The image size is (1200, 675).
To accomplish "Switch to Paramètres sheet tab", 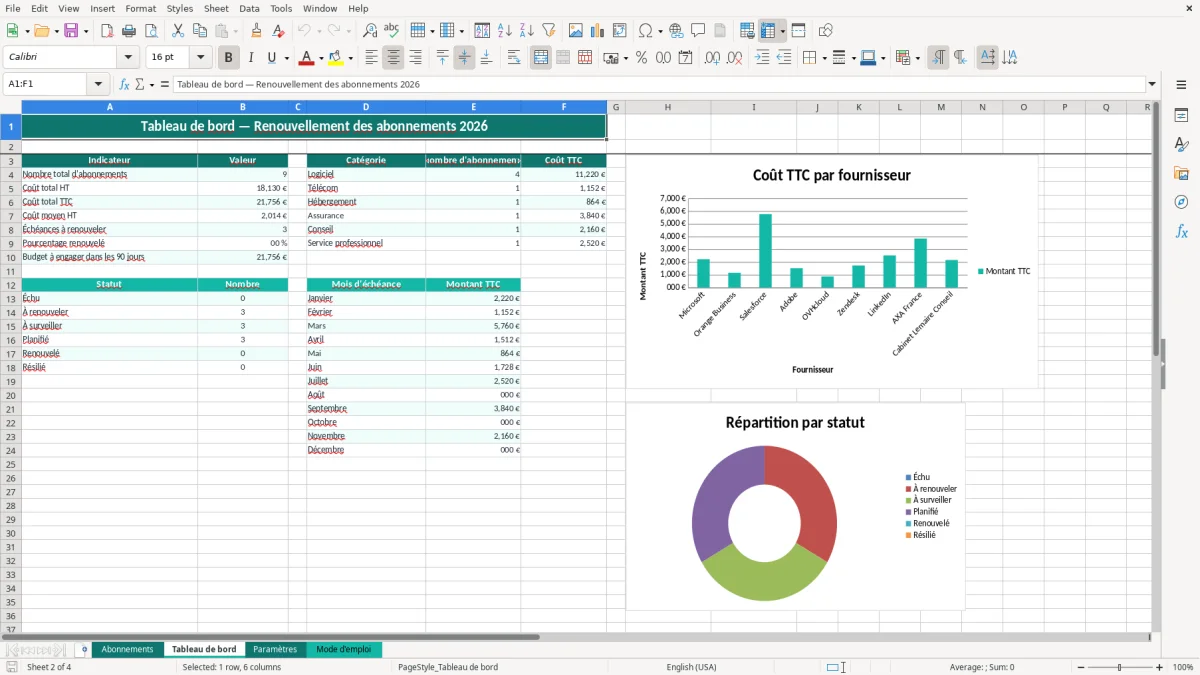I will pyautogui.click(x=275, y=650).
